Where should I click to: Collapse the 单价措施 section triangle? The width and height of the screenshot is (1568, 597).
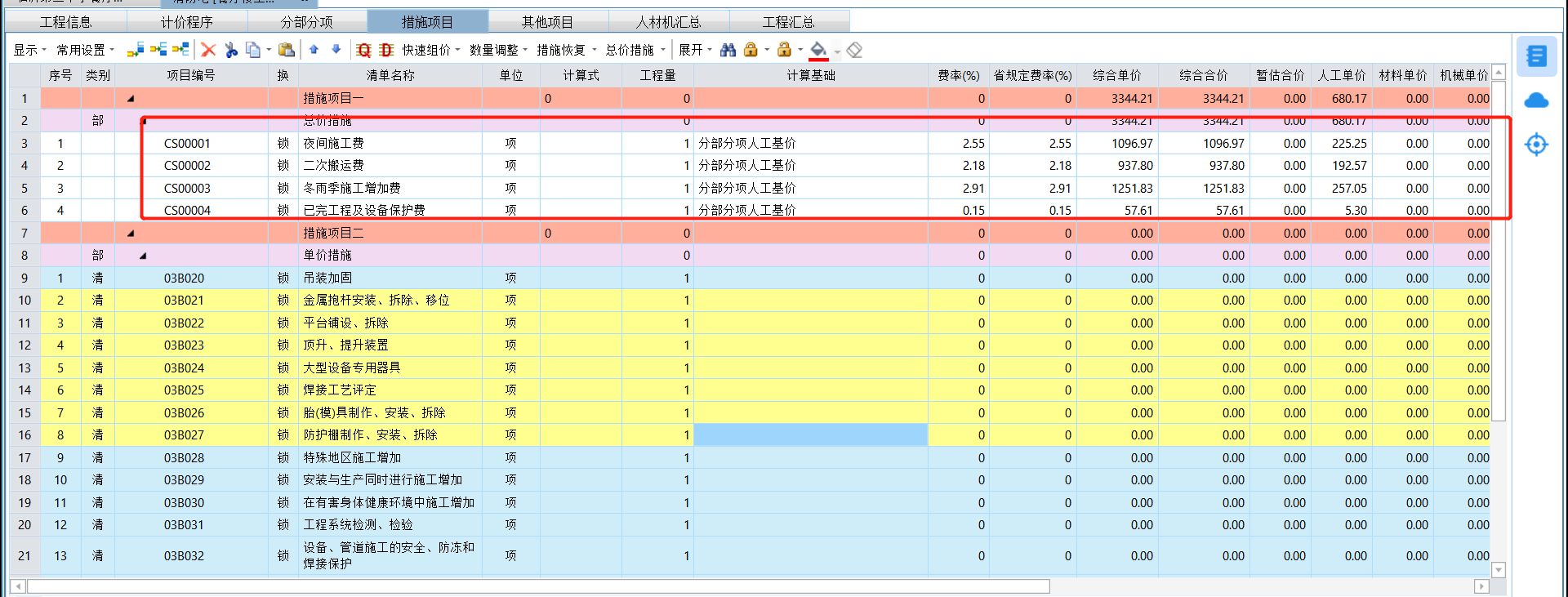(143, 256)
